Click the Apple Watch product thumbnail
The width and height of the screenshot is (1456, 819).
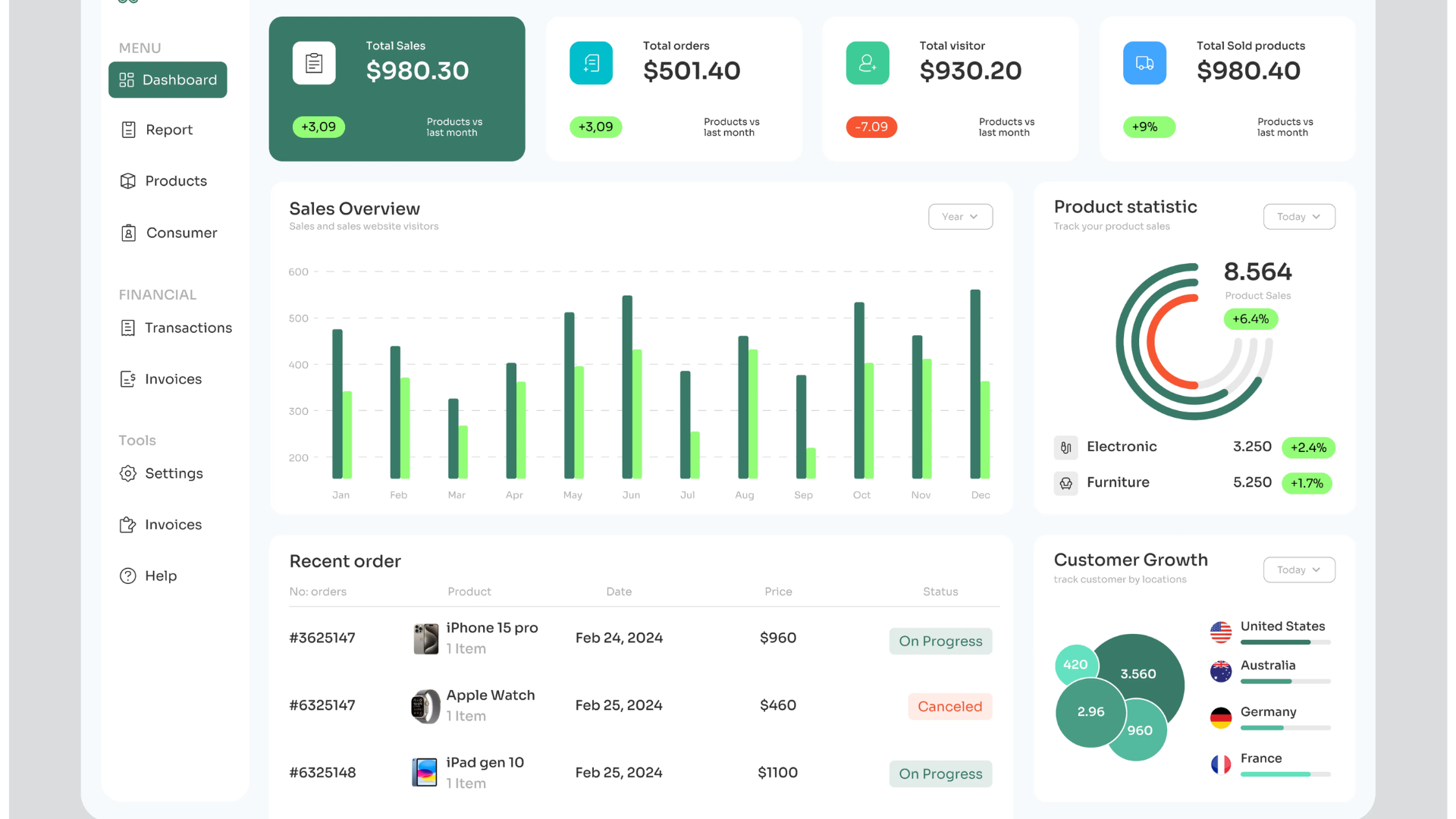[x=425, y=706]
